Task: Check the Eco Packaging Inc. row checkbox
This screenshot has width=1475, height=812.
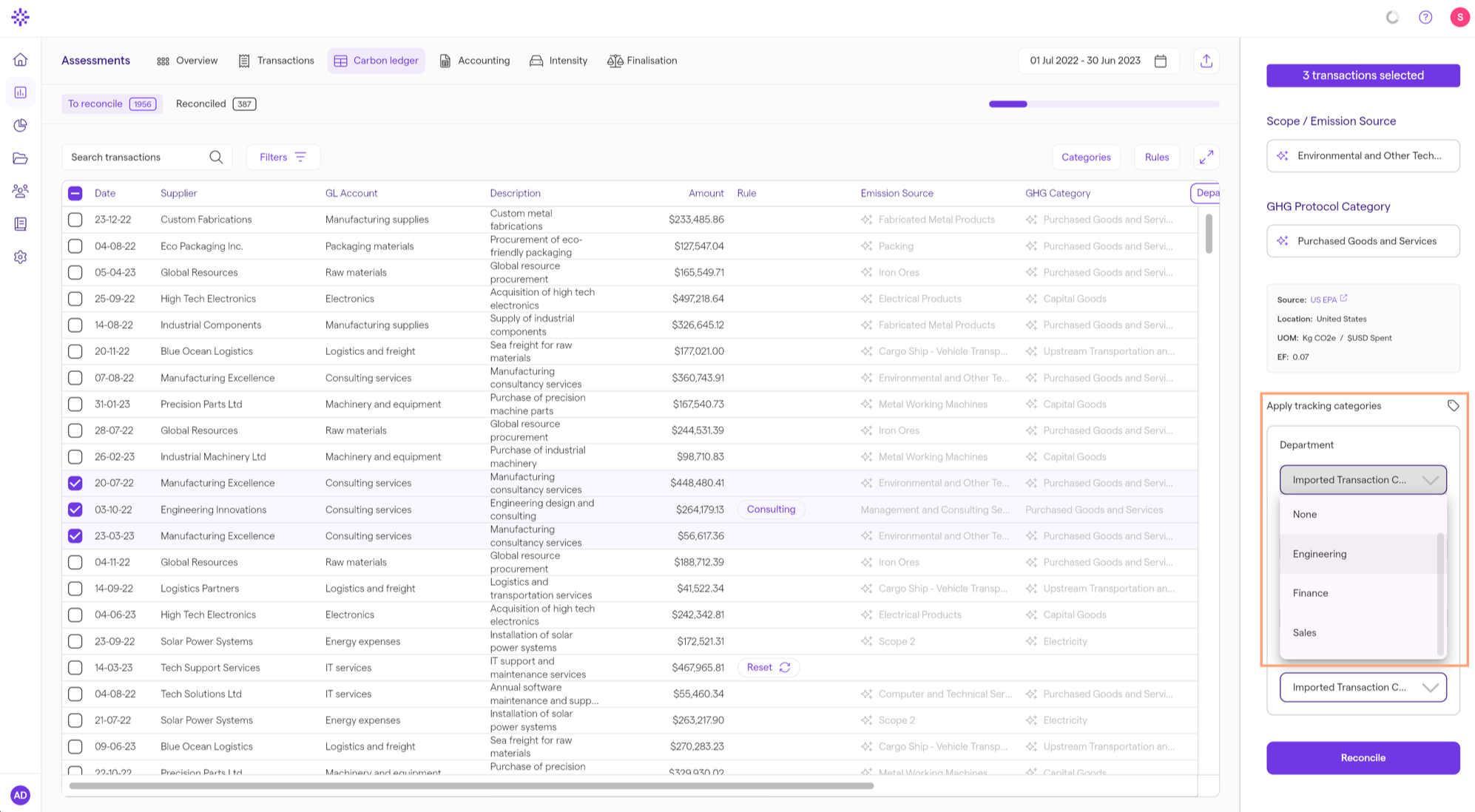Action: [75, 246]
